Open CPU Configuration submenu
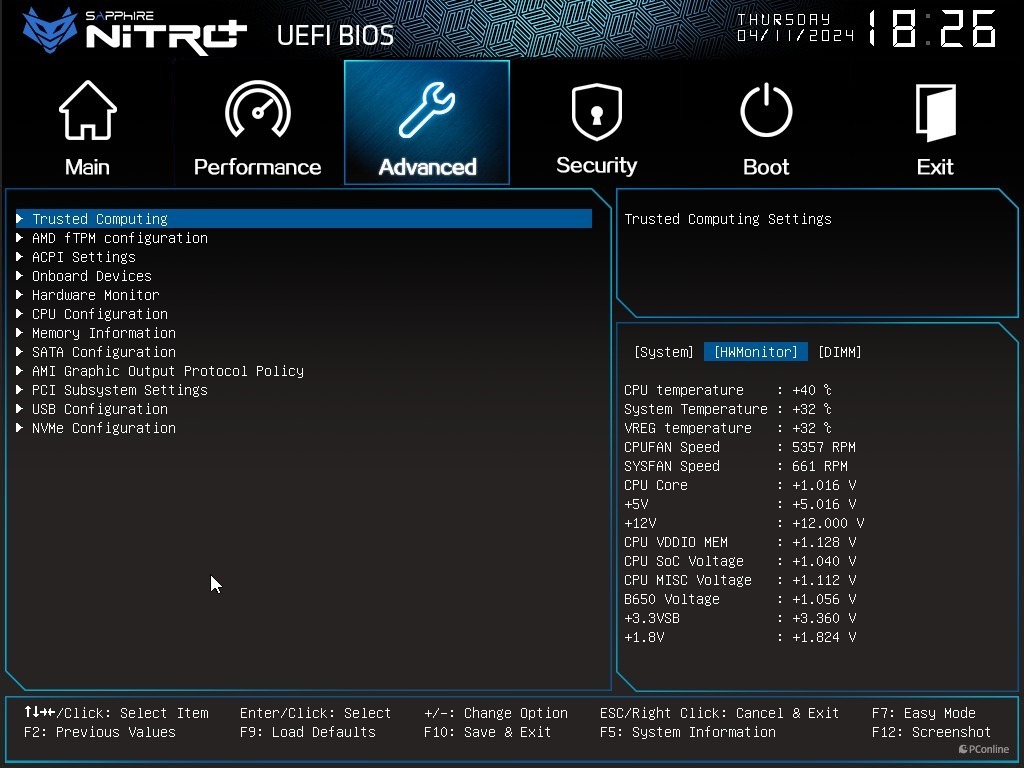The height and width of the screenshot is (768, 1024). (x=99, y=314)
